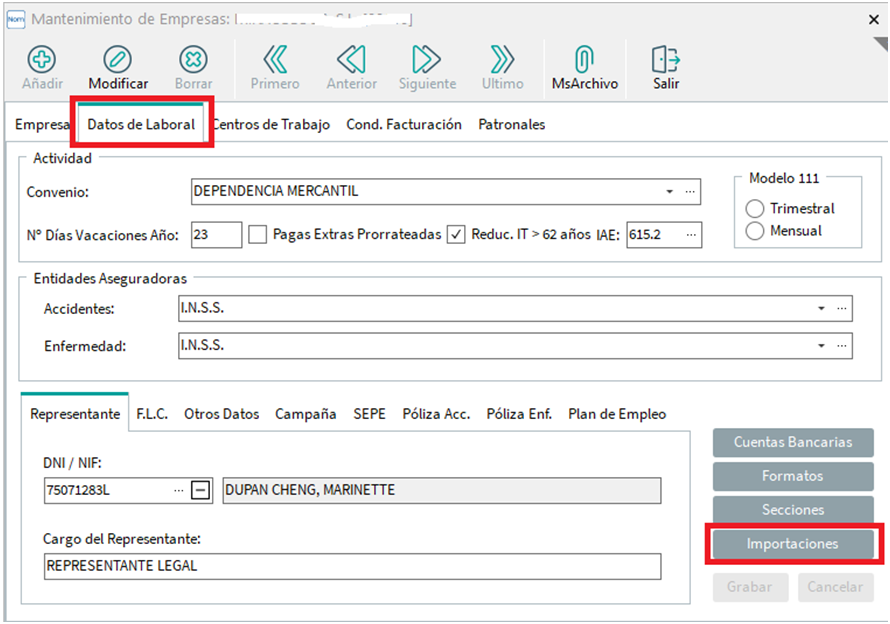The image size is (890, 624).
Task: Go to previous record with Anterior
Action: [351, 59]
